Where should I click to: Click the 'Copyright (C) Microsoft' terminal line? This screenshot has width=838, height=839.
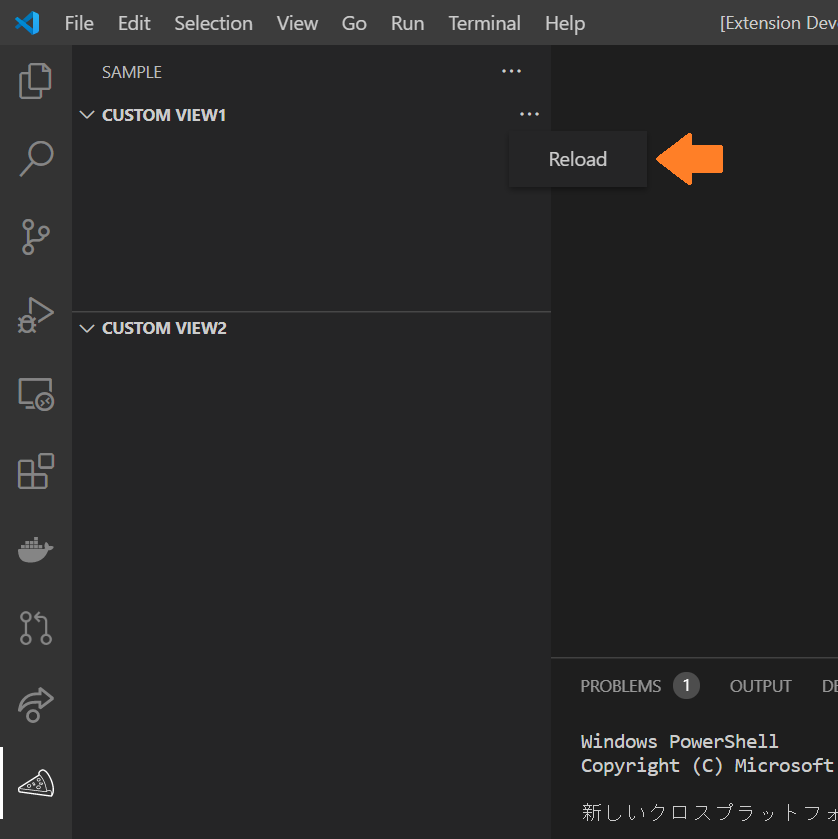click(x=707, y=766)
